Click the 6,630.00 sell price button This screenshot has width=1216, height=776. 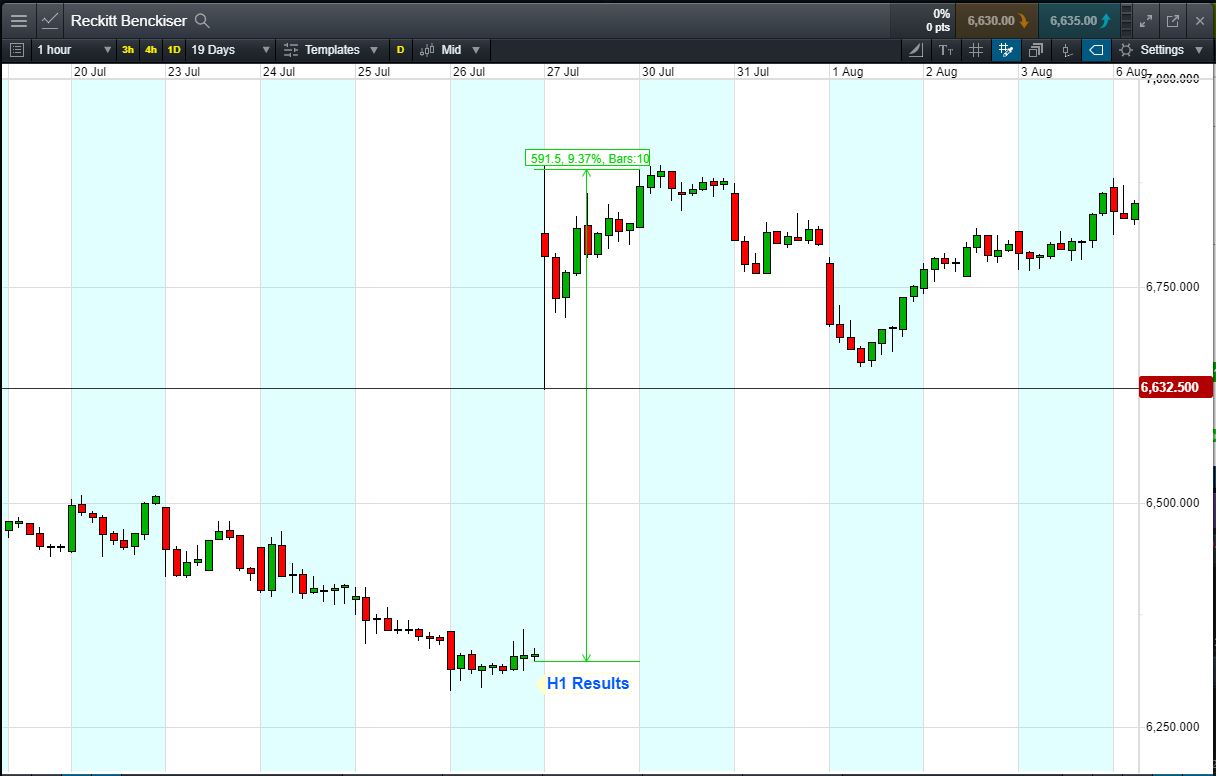[x=996, y=20]
